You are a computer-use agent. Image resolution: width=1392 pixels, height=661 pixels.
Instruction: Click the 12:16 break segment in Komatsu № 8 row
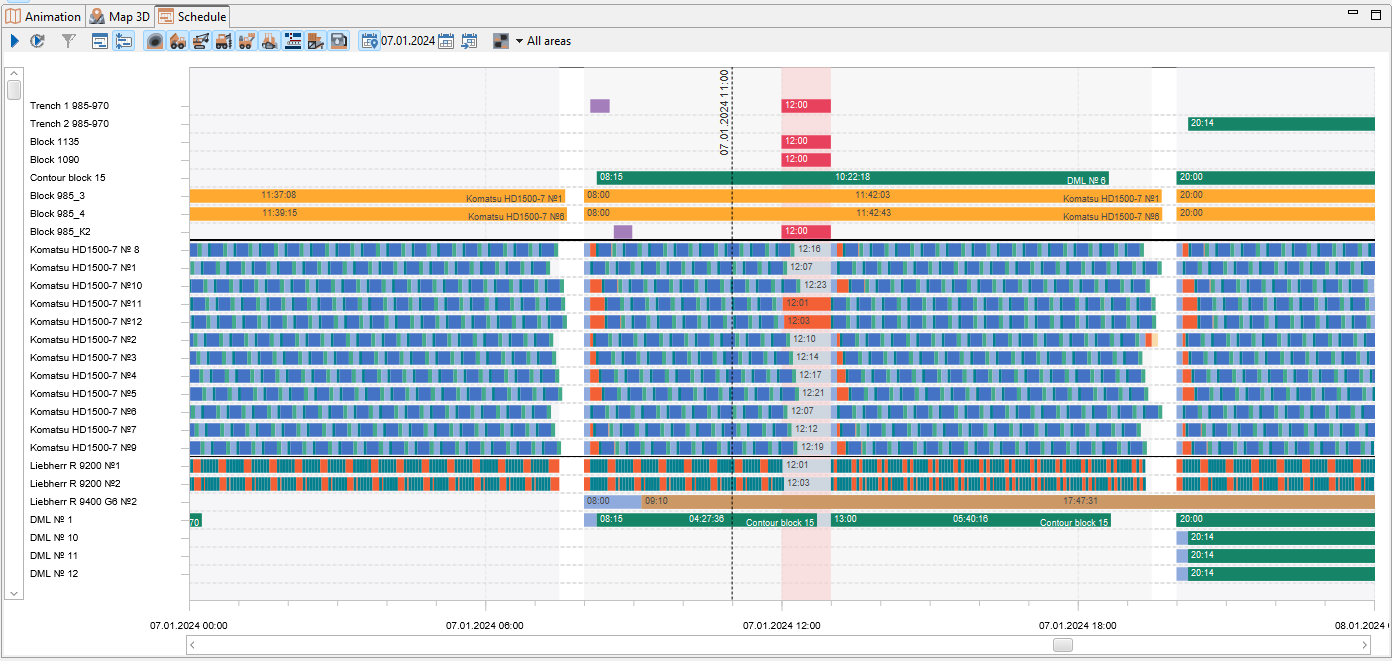pos(813,250)
